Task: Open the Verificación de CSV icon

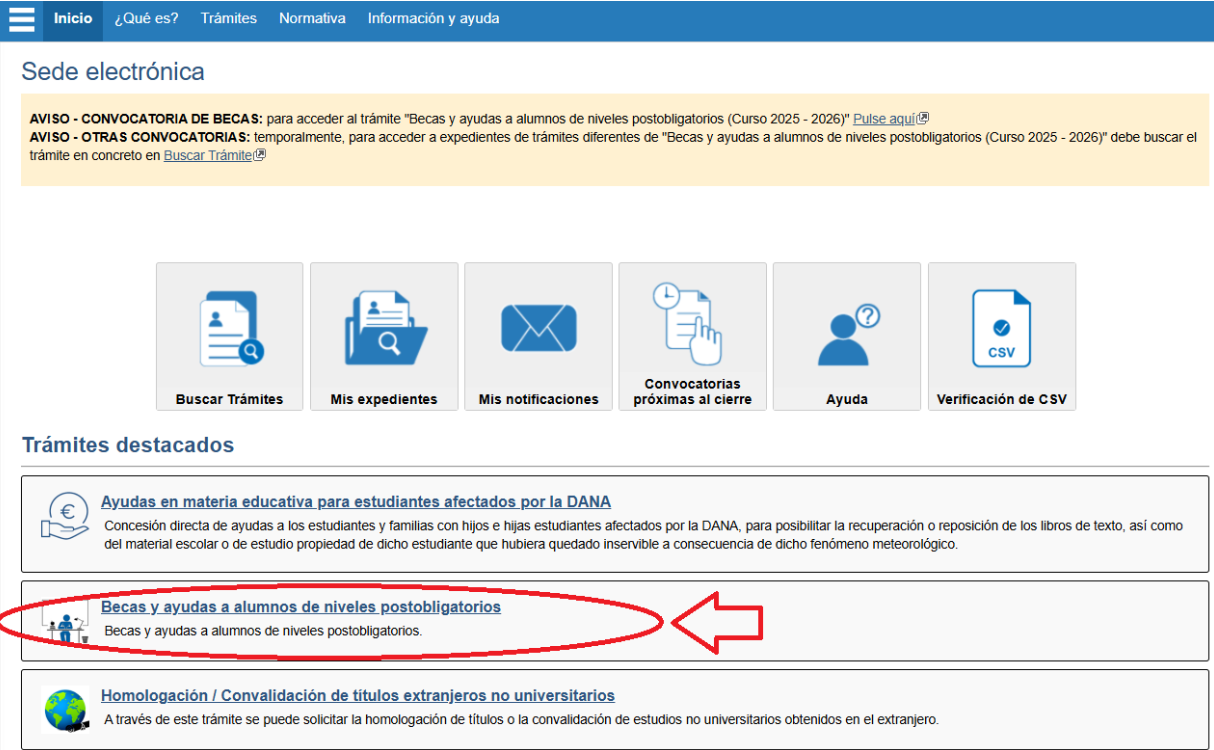Action: point(1001,328)
